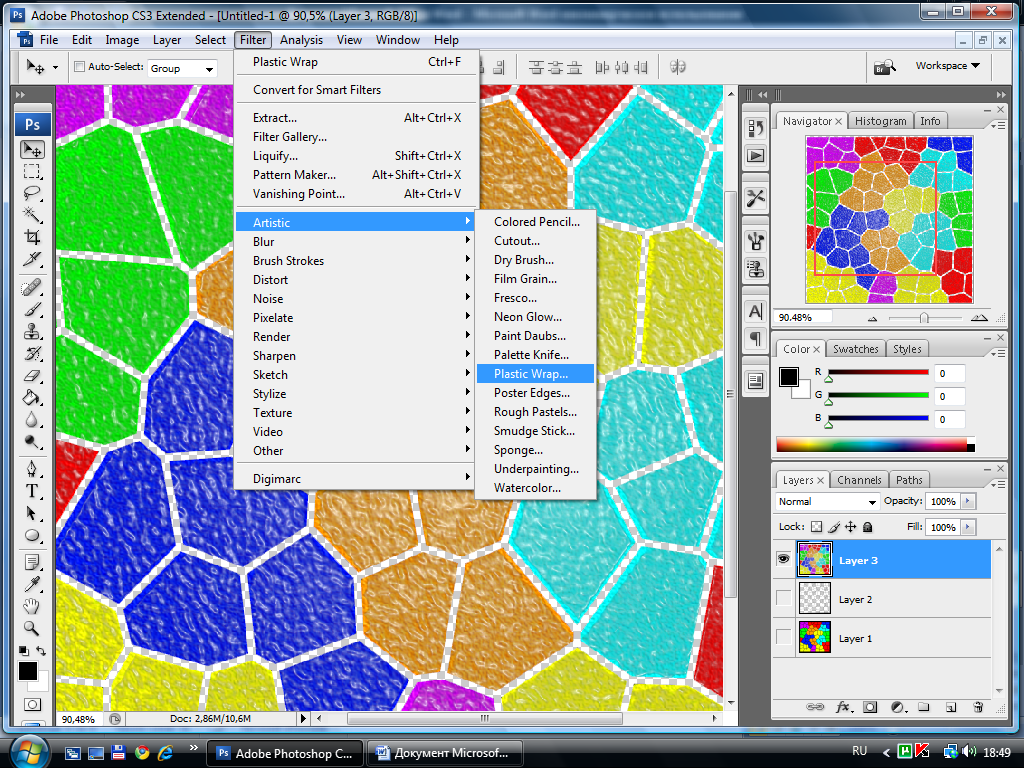Switch to the Microsoft Word taskbar button
The image size is (1024, 768).
pos(445,753)
